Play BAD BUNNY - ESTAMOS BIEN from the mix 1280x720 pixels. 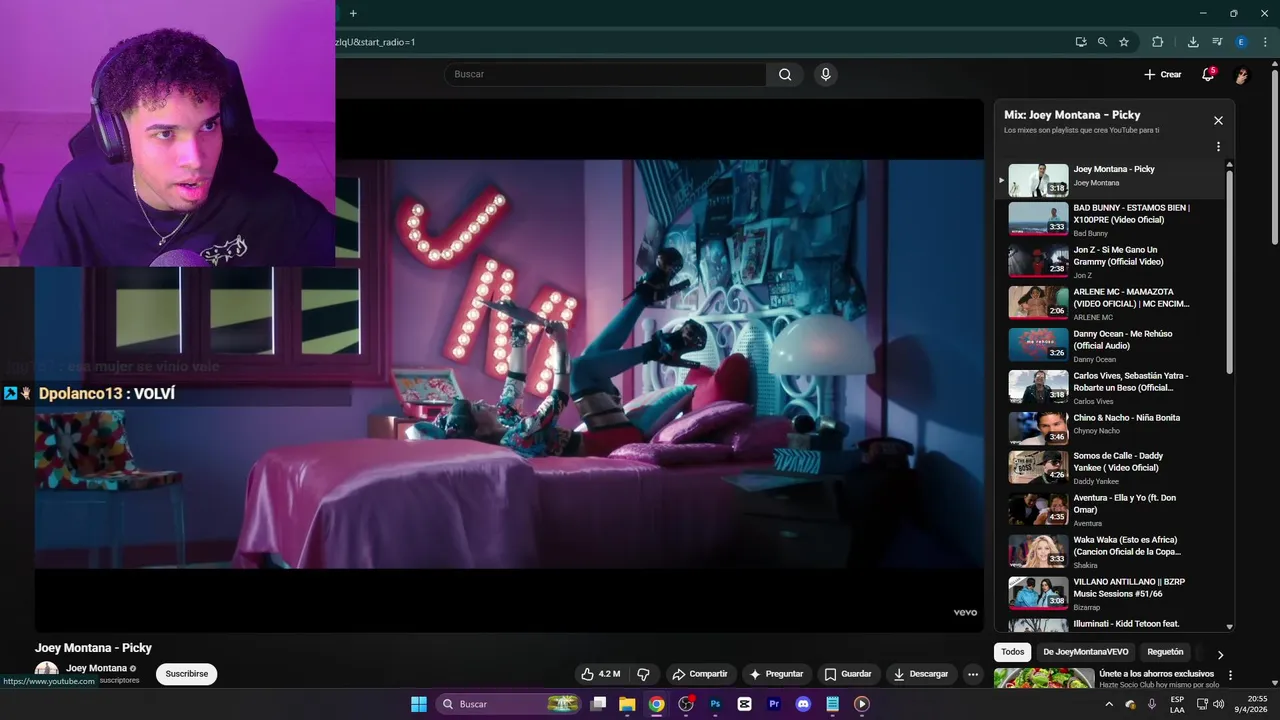click(x=1110, y=220)
